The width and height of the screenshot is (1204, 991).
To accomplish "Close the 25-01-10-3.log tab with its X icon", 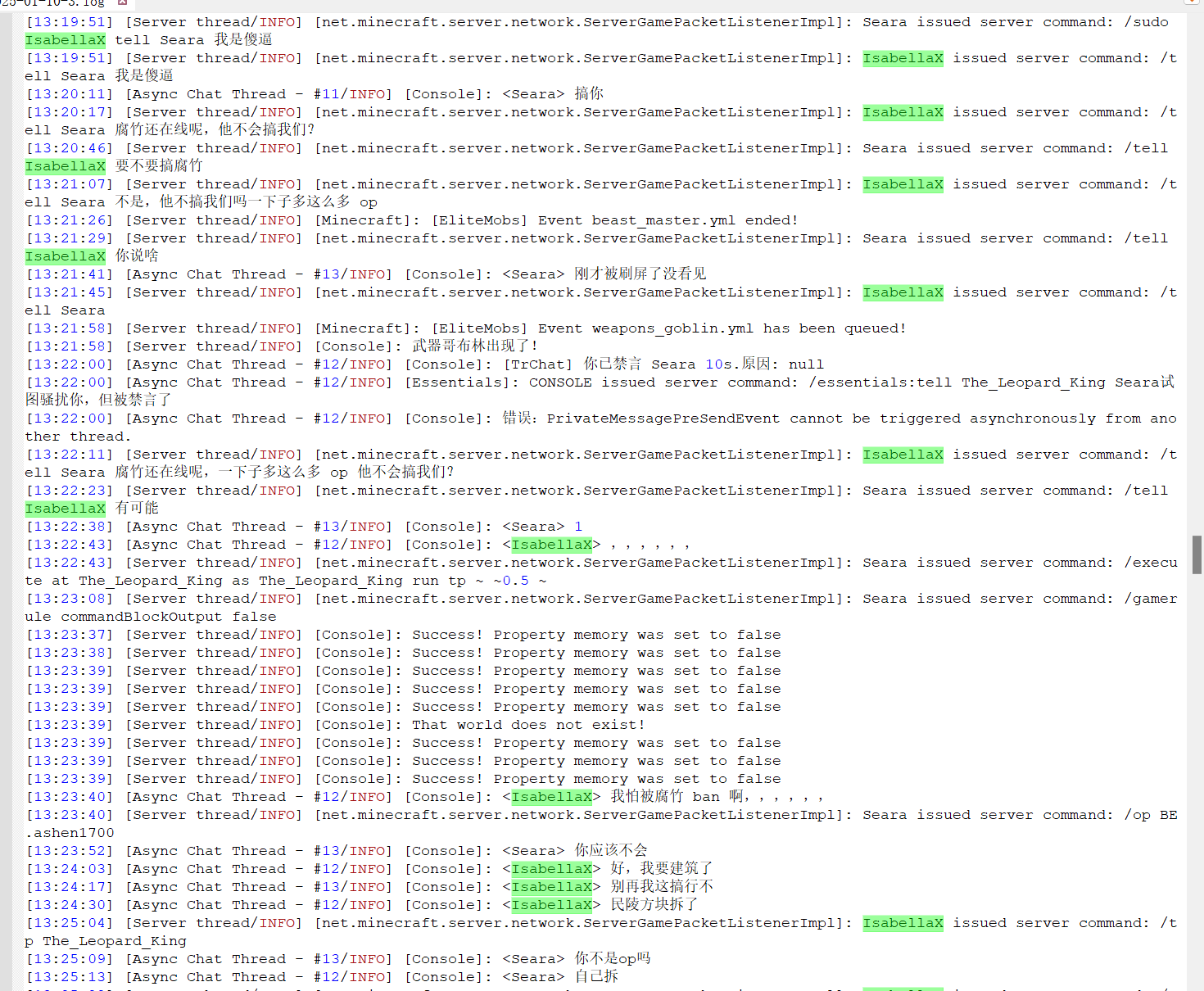I will [122, 2].
